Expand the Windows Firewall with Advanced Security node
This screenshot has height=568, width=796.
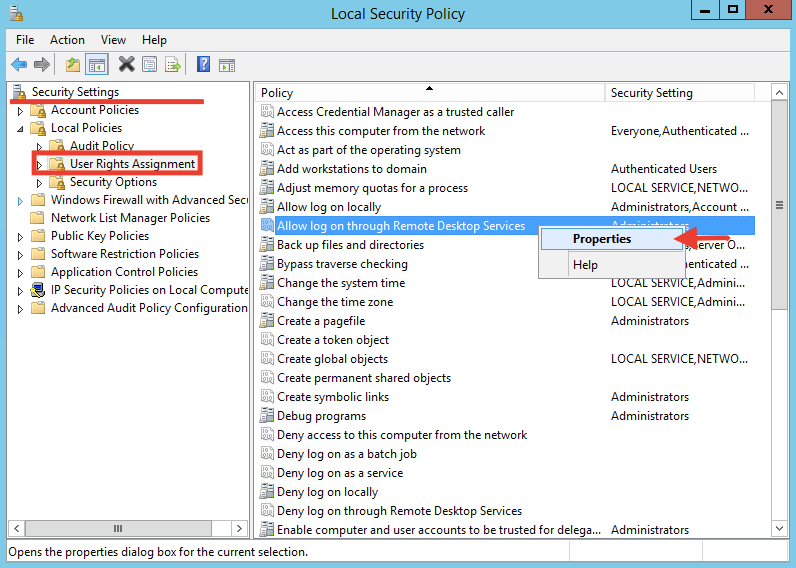pyautogui.click(x=20, y=201)
